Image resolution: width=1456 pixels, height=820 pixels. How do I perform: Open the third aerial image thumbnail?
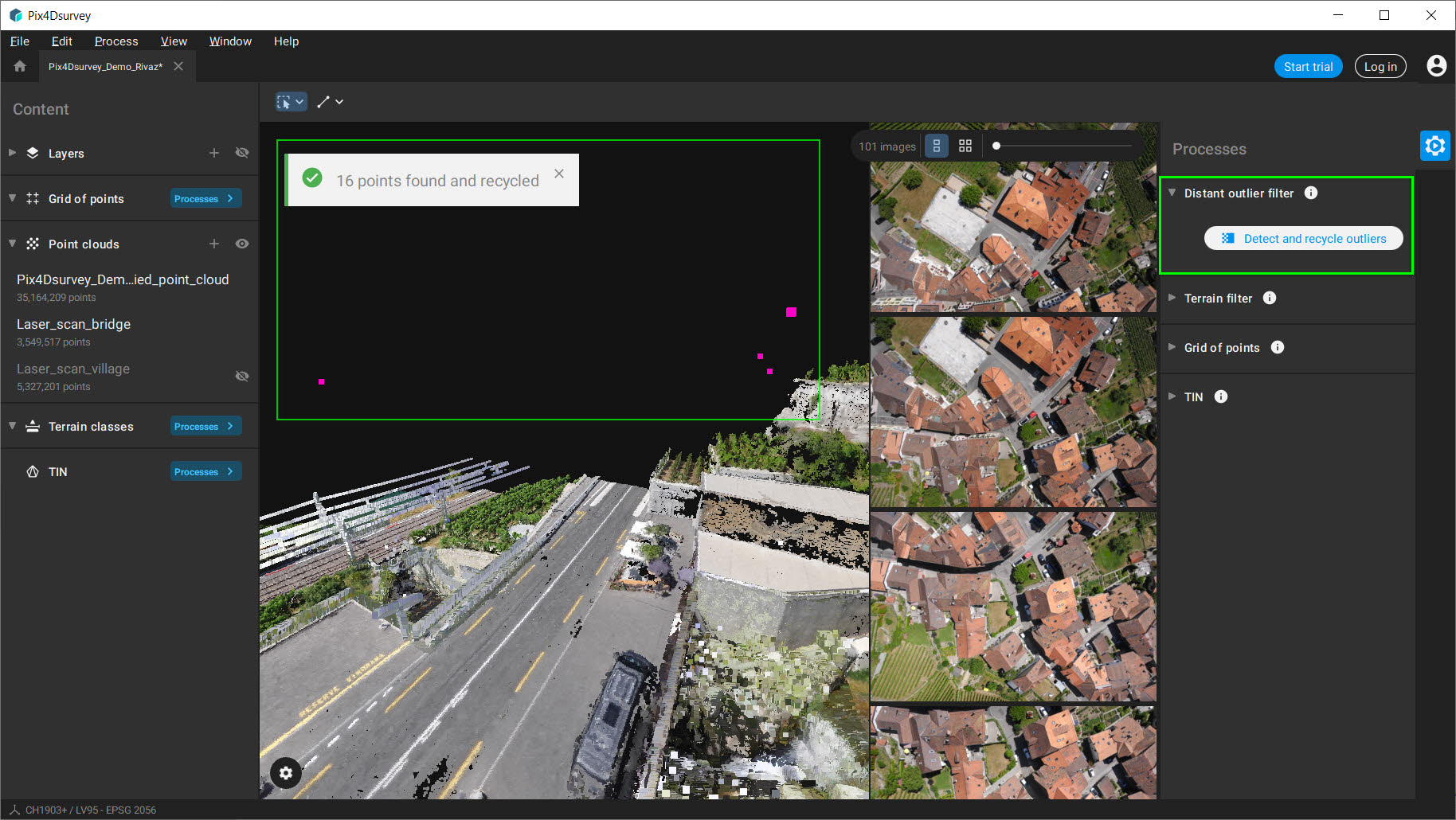click(x=1013, y=607)
